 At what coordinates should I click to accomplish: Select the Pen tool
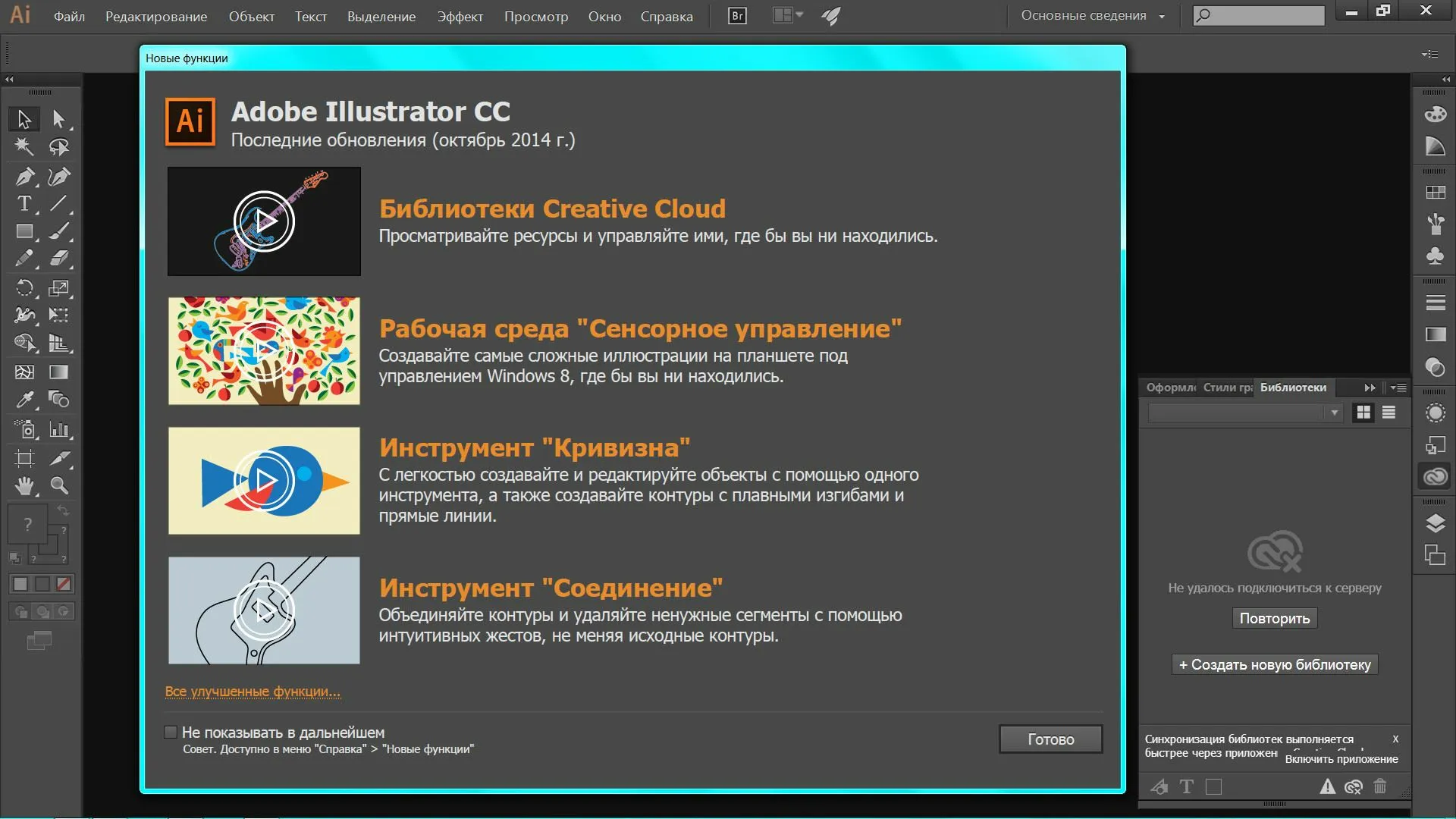(x=24, y=177)
